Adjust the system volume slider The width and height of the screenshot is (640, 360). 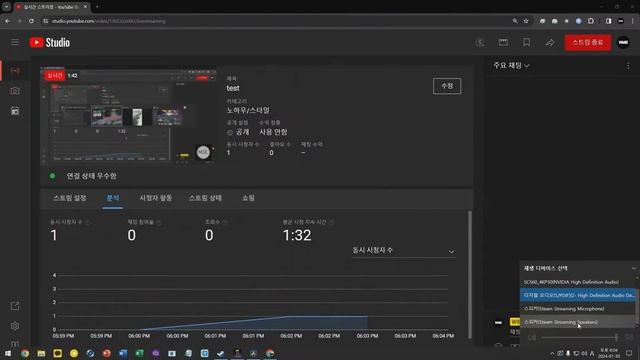[579, 337]
